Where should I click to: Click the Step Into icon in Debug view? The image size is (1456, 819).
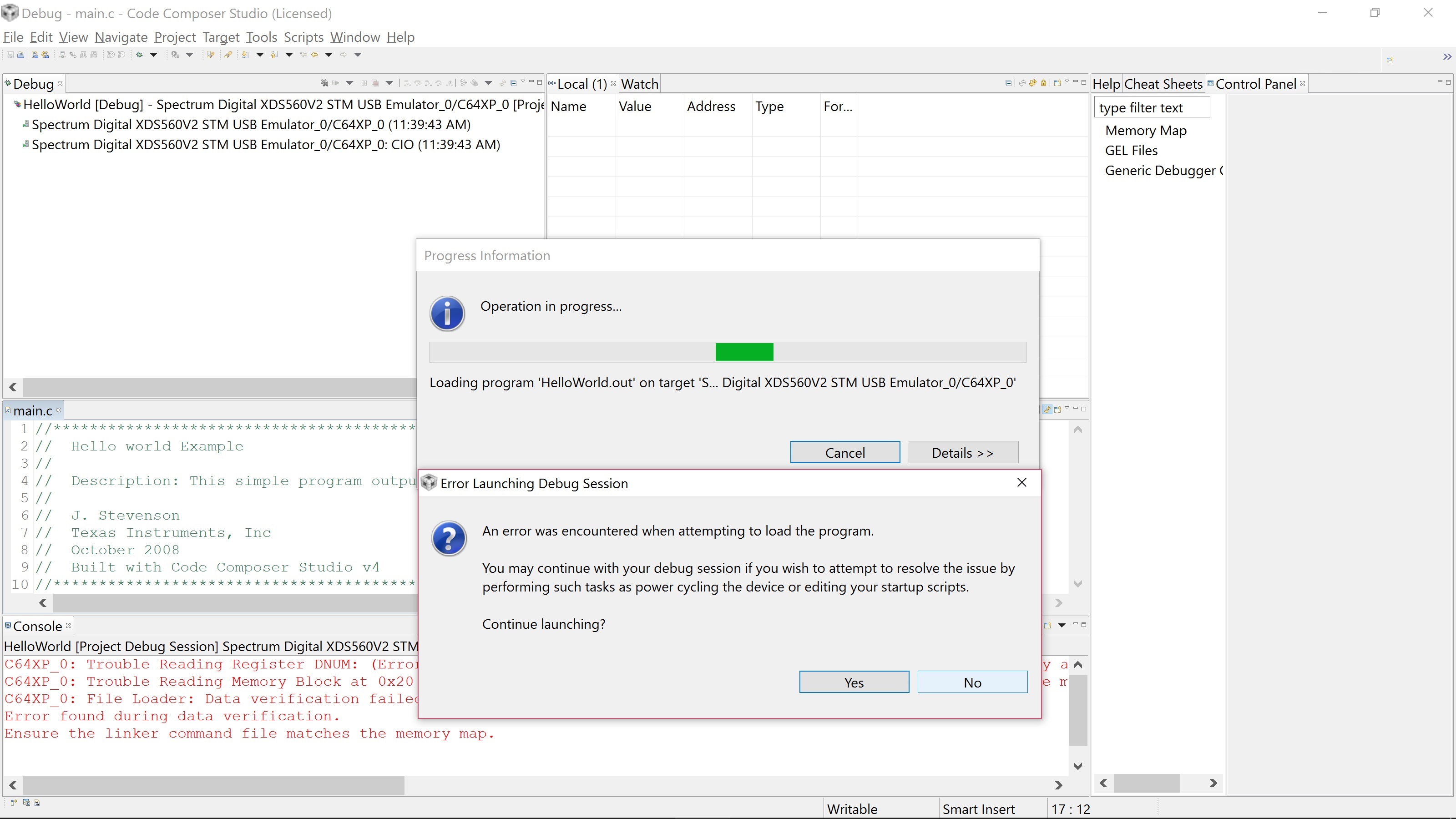(x=408, y=83)
